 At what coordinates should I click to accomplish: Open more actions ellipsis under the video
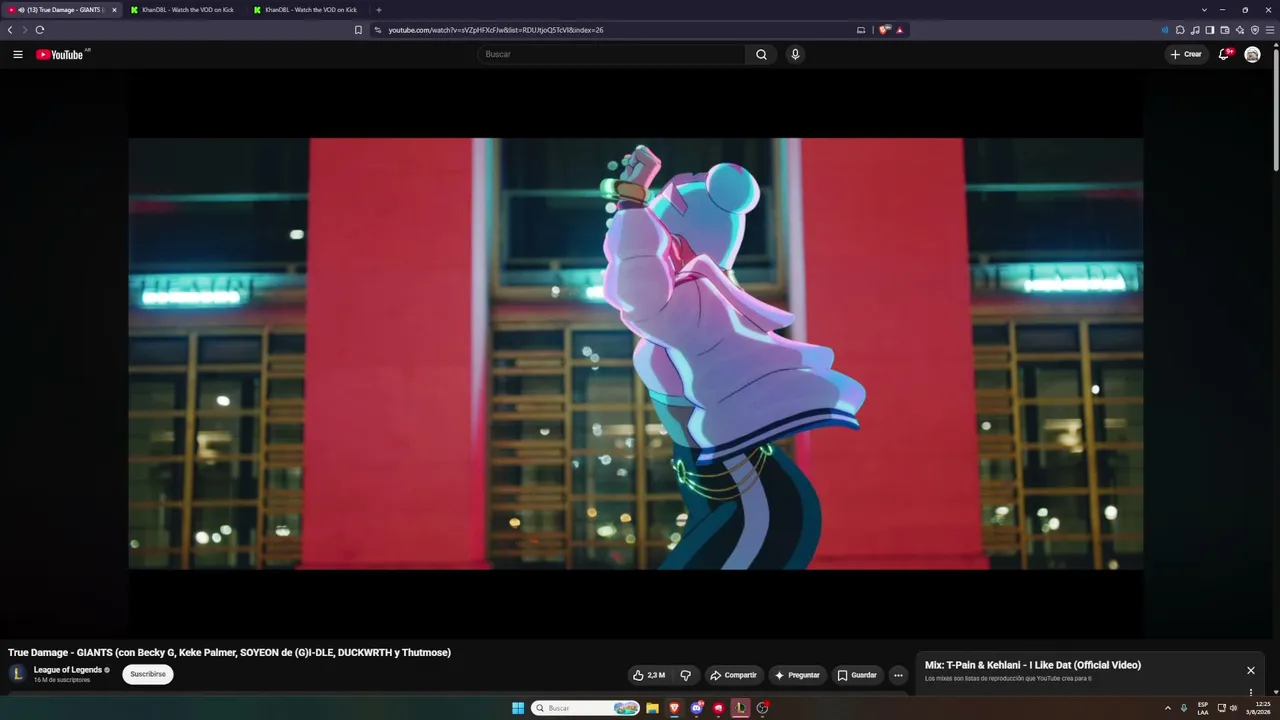click(898, 675)
